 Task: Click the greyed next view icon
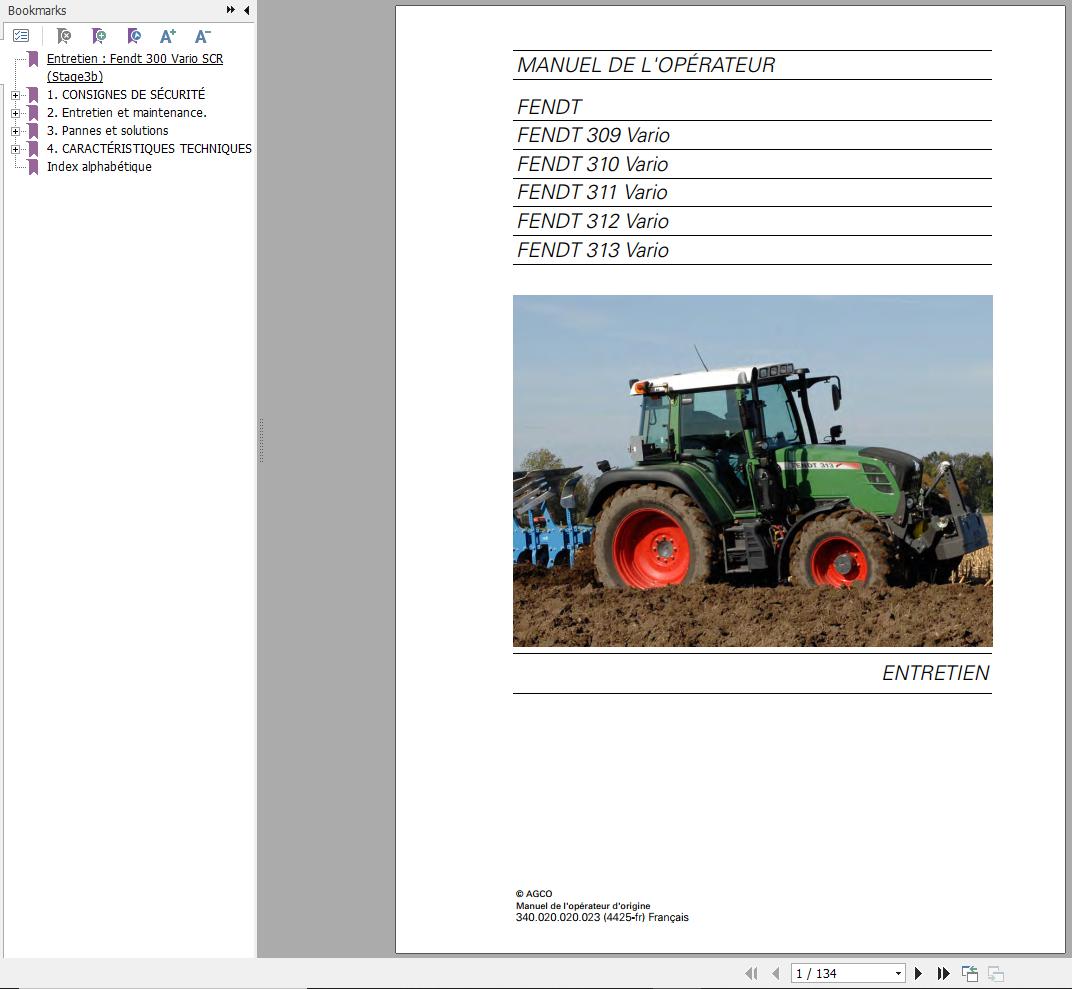tap(995, 973)
